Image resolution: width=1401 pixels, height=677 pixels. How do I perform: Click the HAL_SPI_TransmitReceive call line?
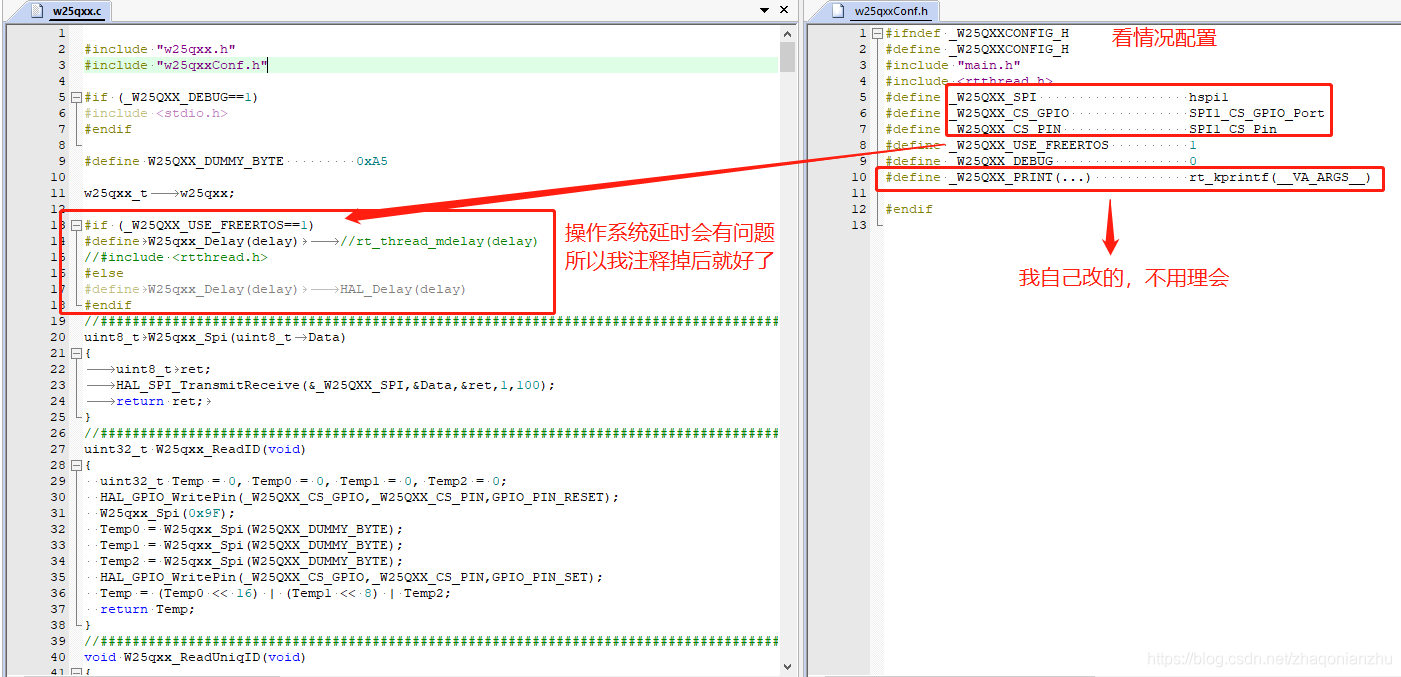click(319, 385)
